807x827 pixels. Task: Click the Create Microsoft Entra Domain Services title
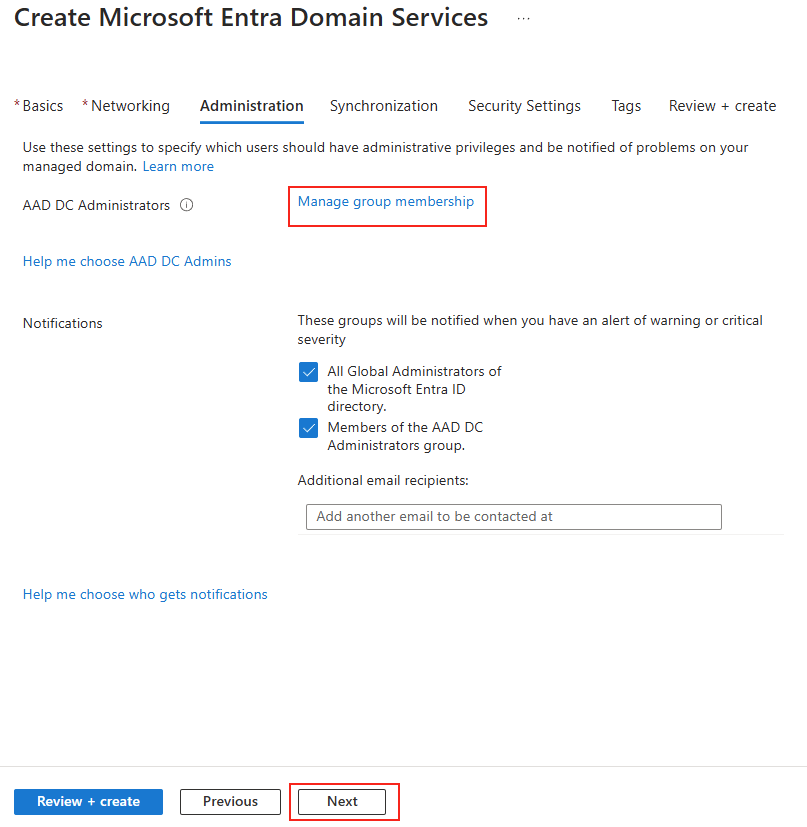point(251,17)
